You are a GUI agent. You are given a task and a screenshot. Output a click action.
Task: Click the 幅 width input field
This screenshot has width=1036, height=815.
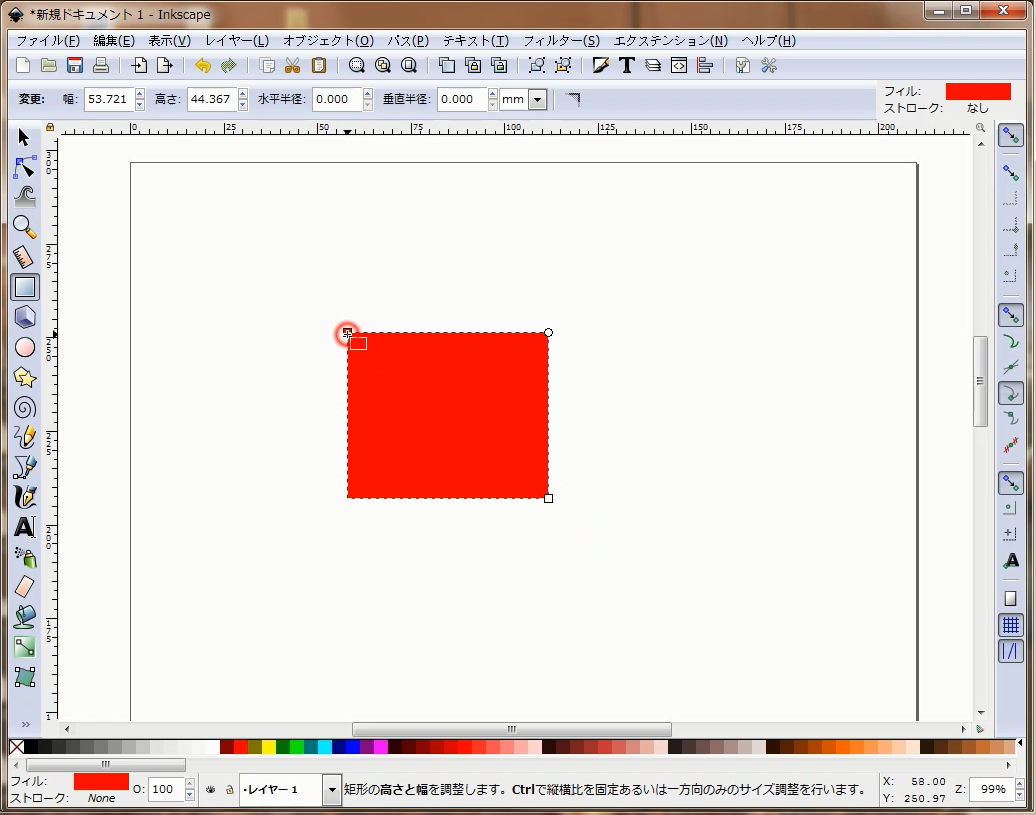tap(108, 100)
